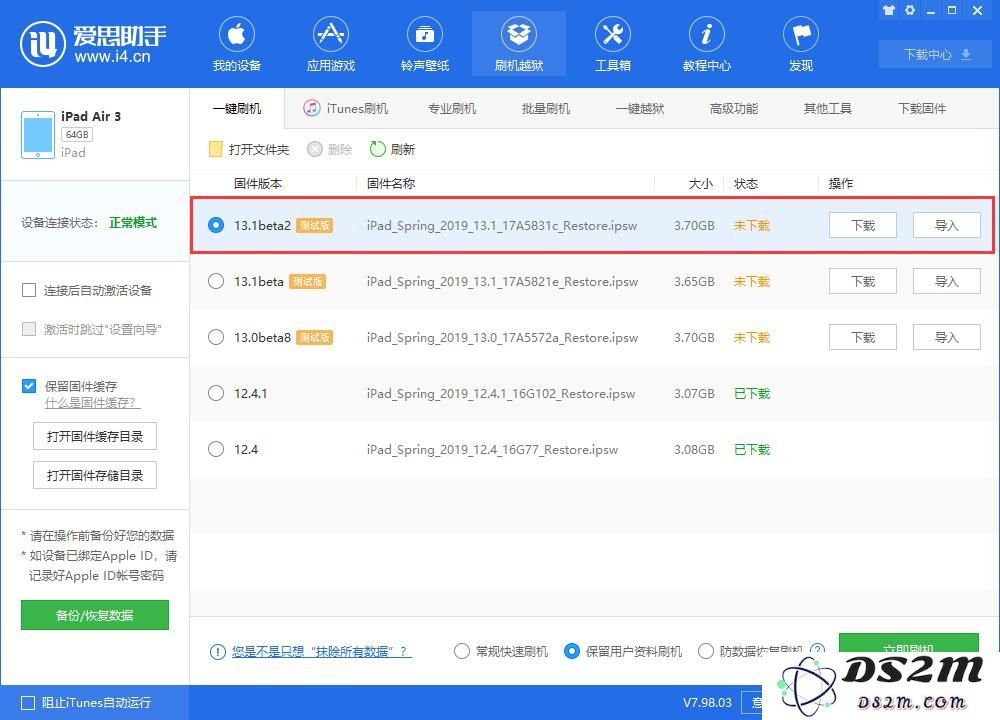This screenshot has width=1000, height=720.
Task: Click the skin (shirt) icon in title bar
Action: pyautogui.click(x=889, y=10)
